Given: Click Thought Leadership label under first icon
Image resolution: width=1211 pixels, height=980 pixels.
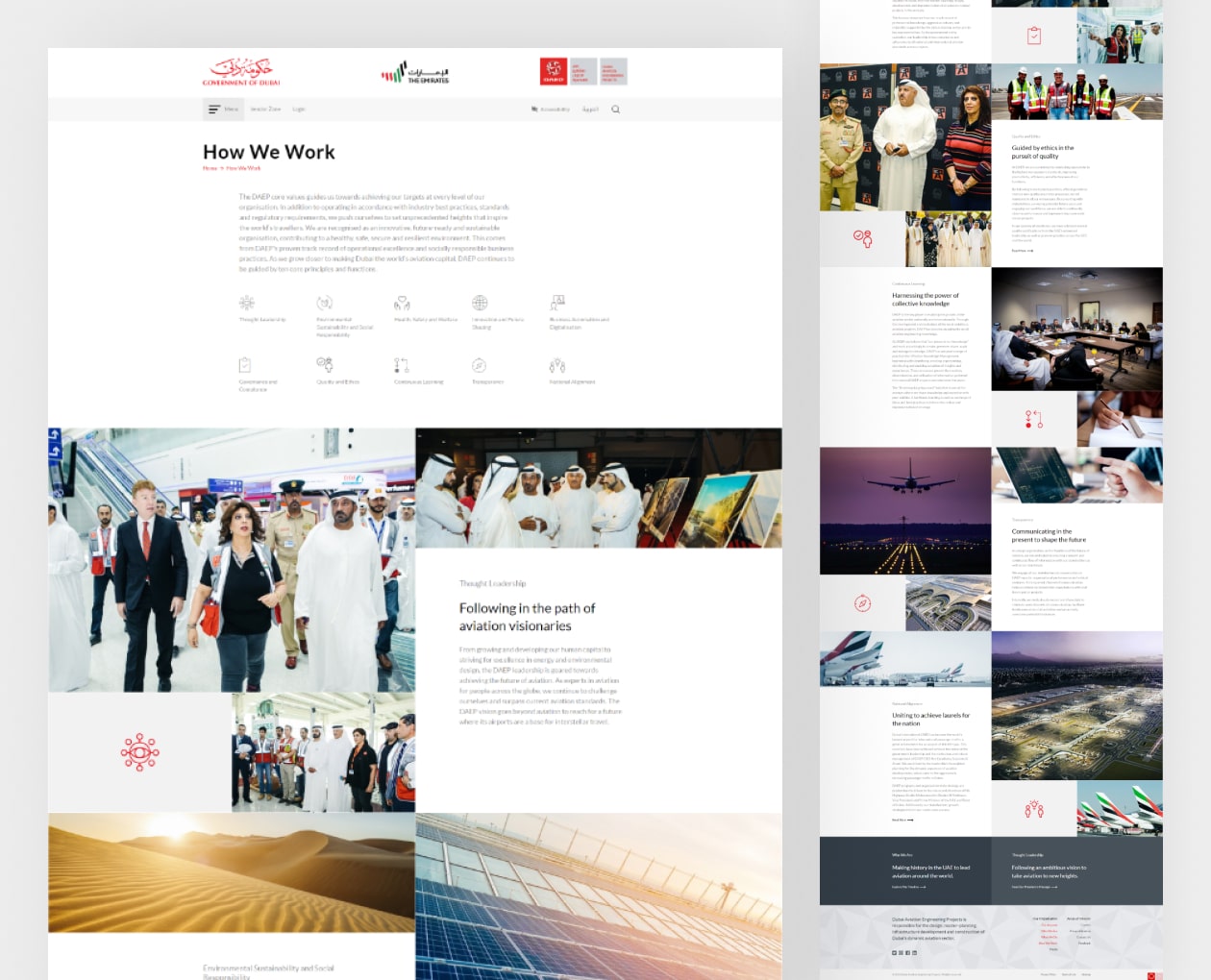Looking at the screenshot, I should point(262,320).
